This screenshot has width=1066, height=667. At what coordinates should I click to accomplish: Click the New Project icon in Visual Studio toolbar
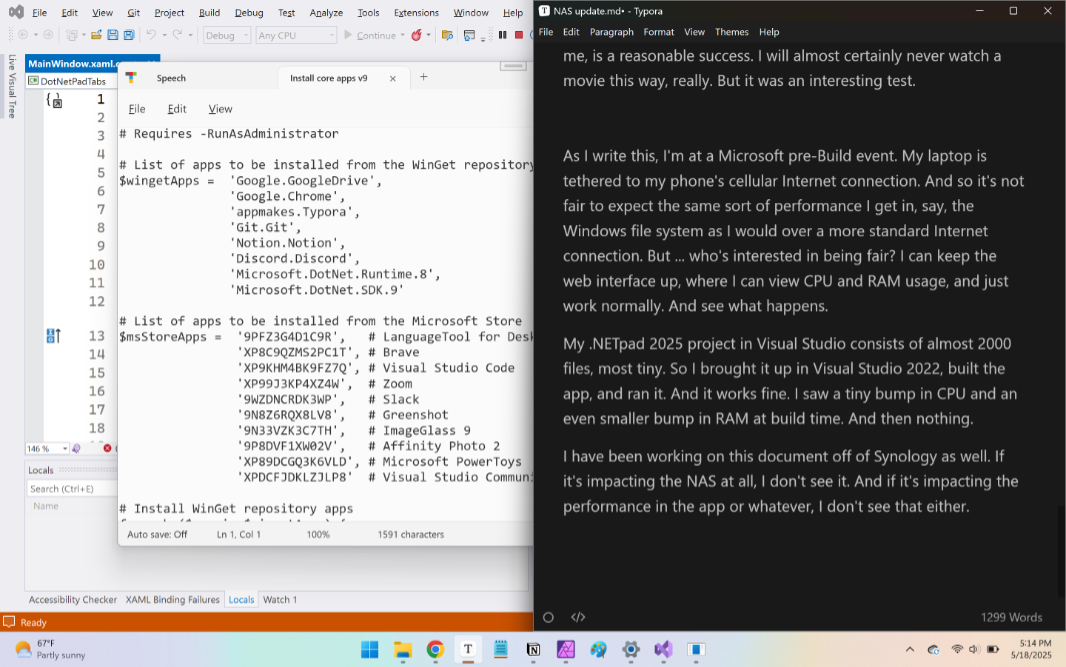tap(71, 35)
